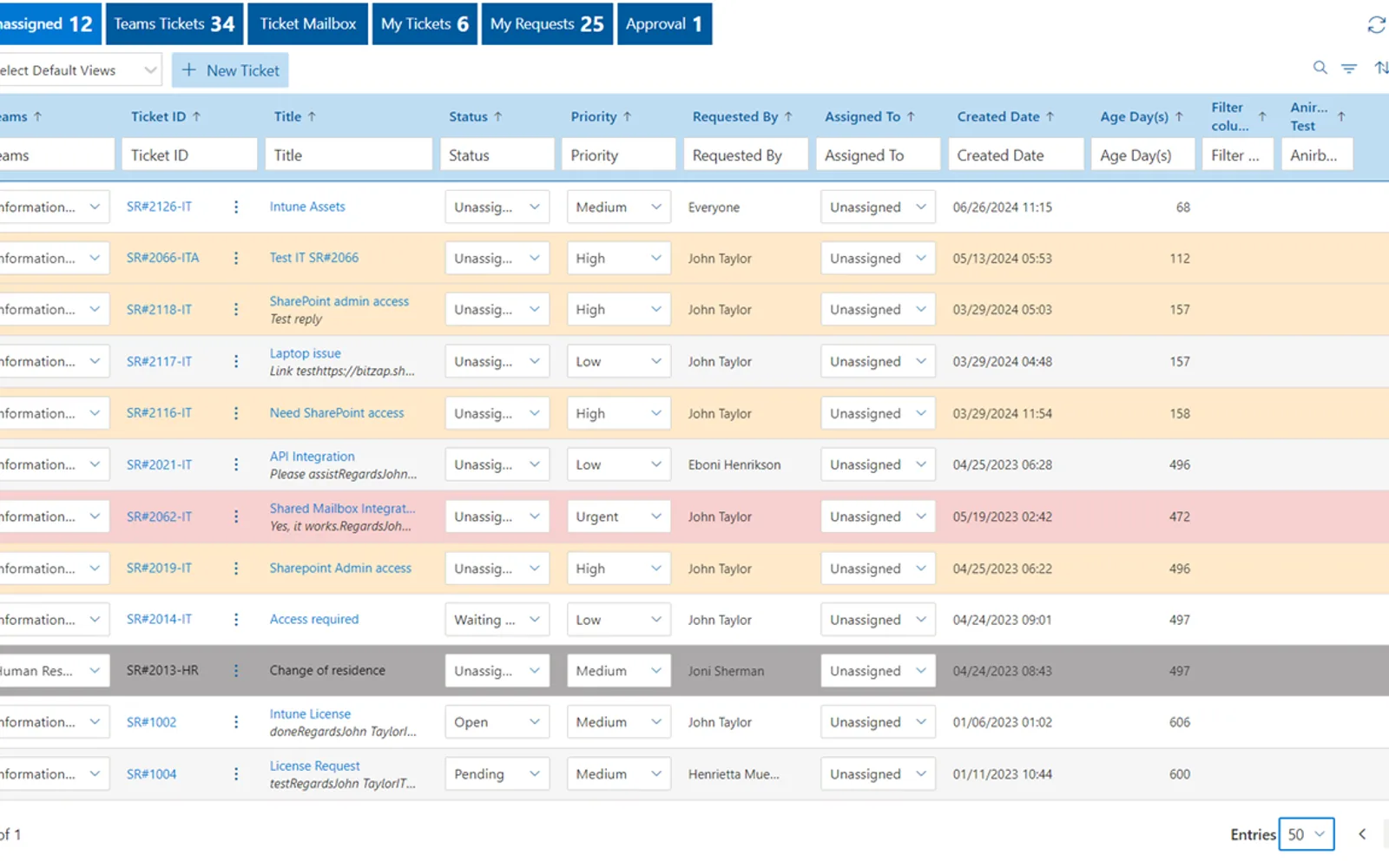
Task: Expand Status dropdown for Test IT SR#2066
Action: pos(497,258)
